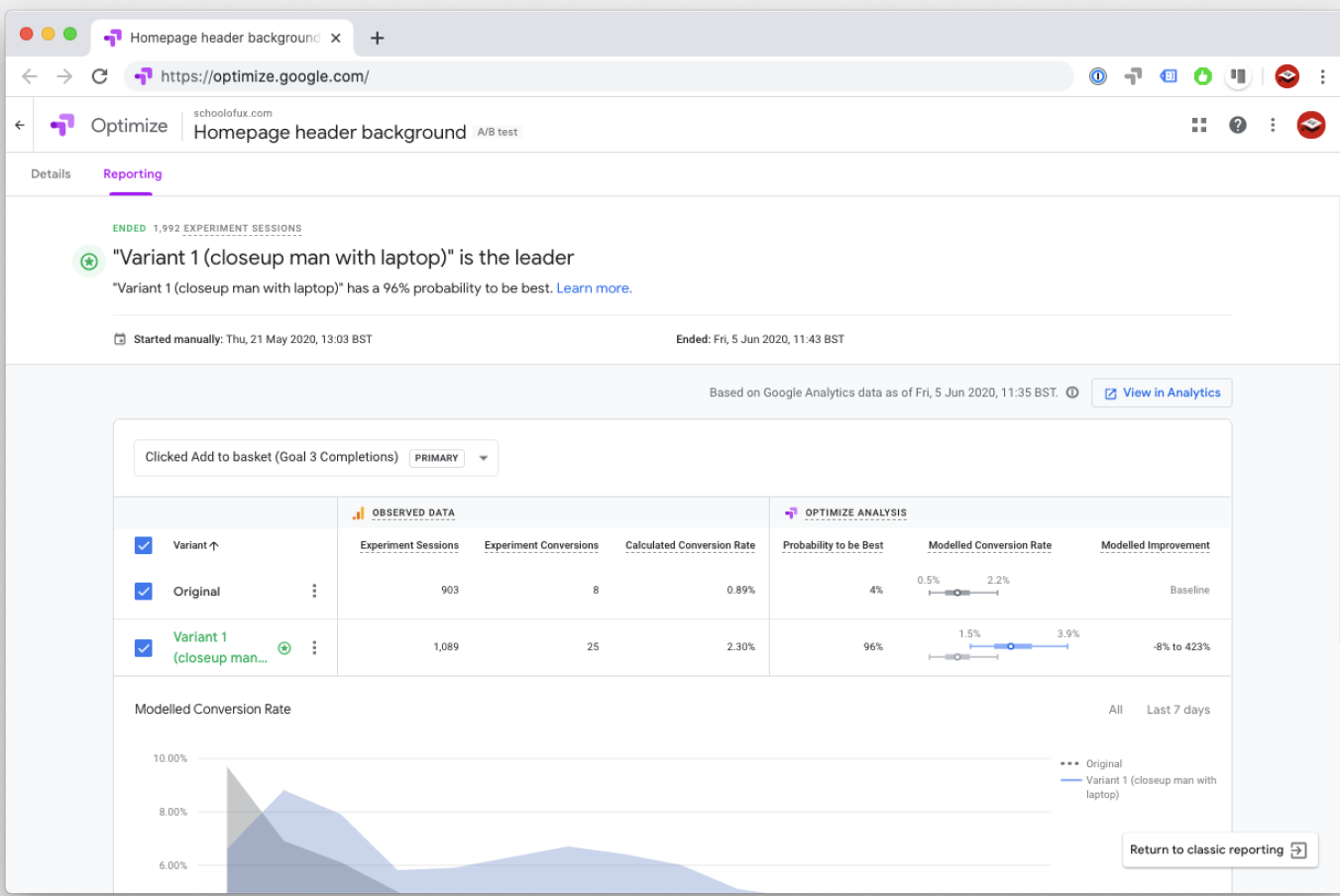Click the browser address bar URL field

[595, 76]
